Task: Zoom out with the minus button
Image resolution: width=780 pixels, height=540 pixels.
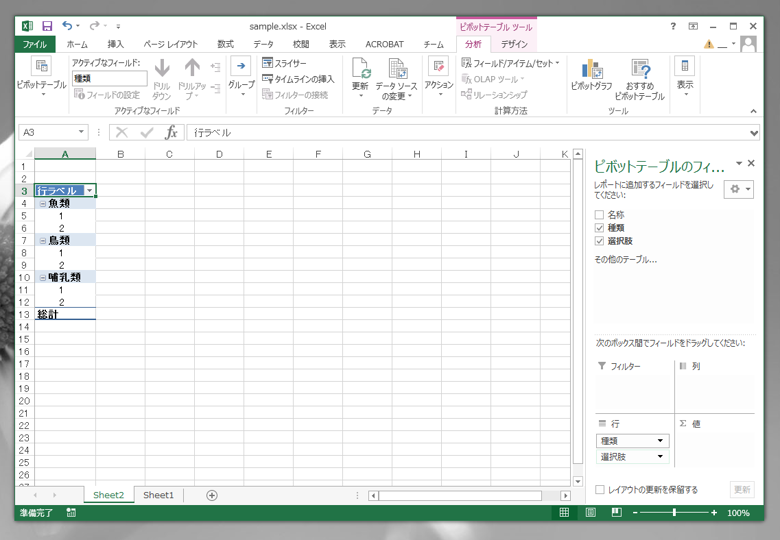Action: [x=635, y=513]
